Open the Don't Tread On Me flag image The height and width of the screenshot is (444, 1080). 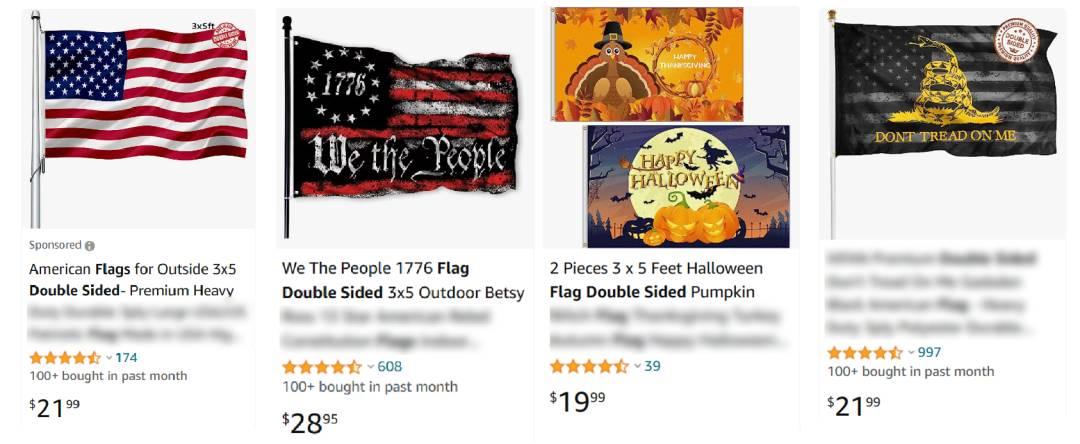click(942, 124)
